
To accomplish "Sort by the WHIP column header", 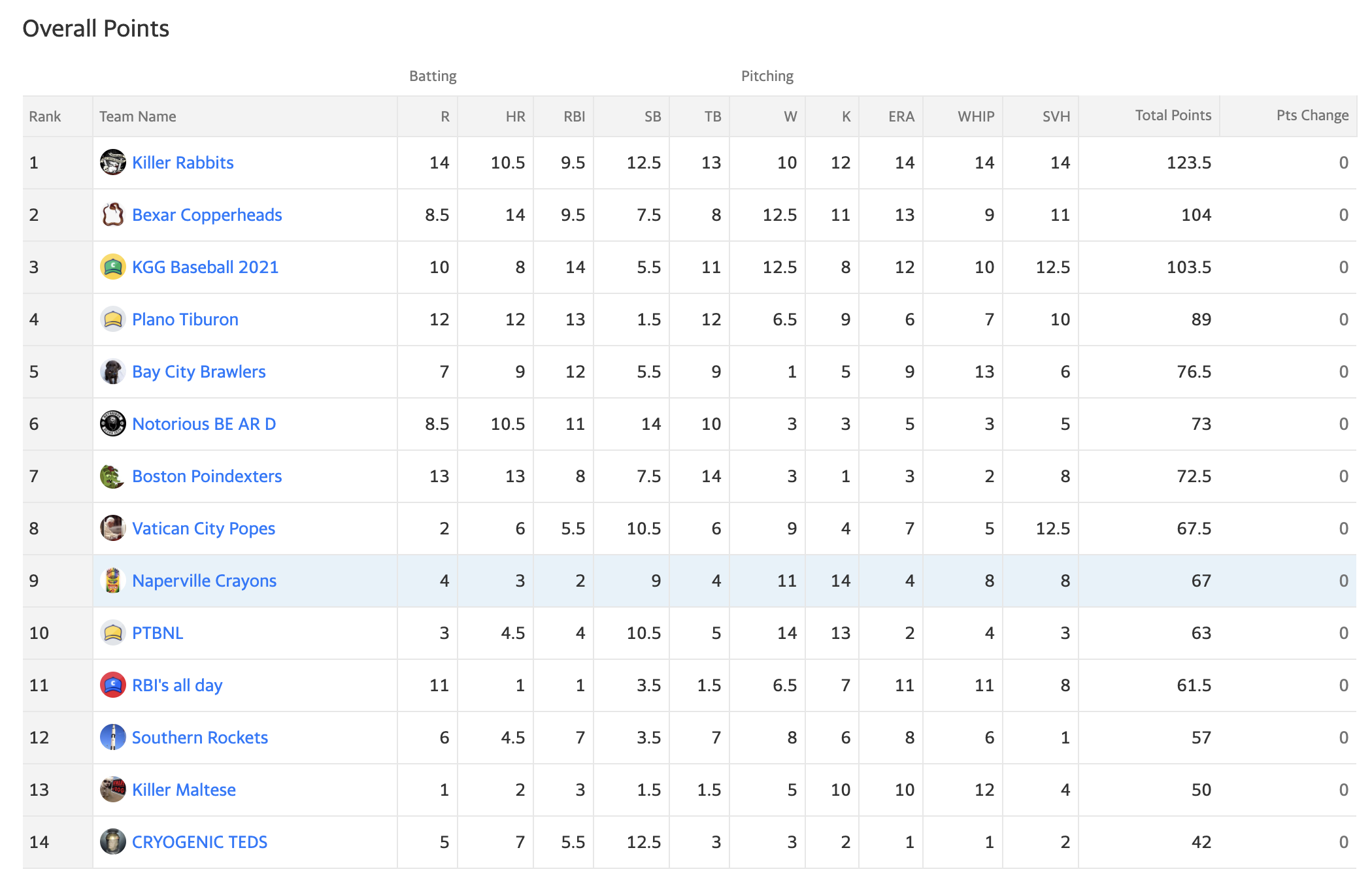I will 976,117.
